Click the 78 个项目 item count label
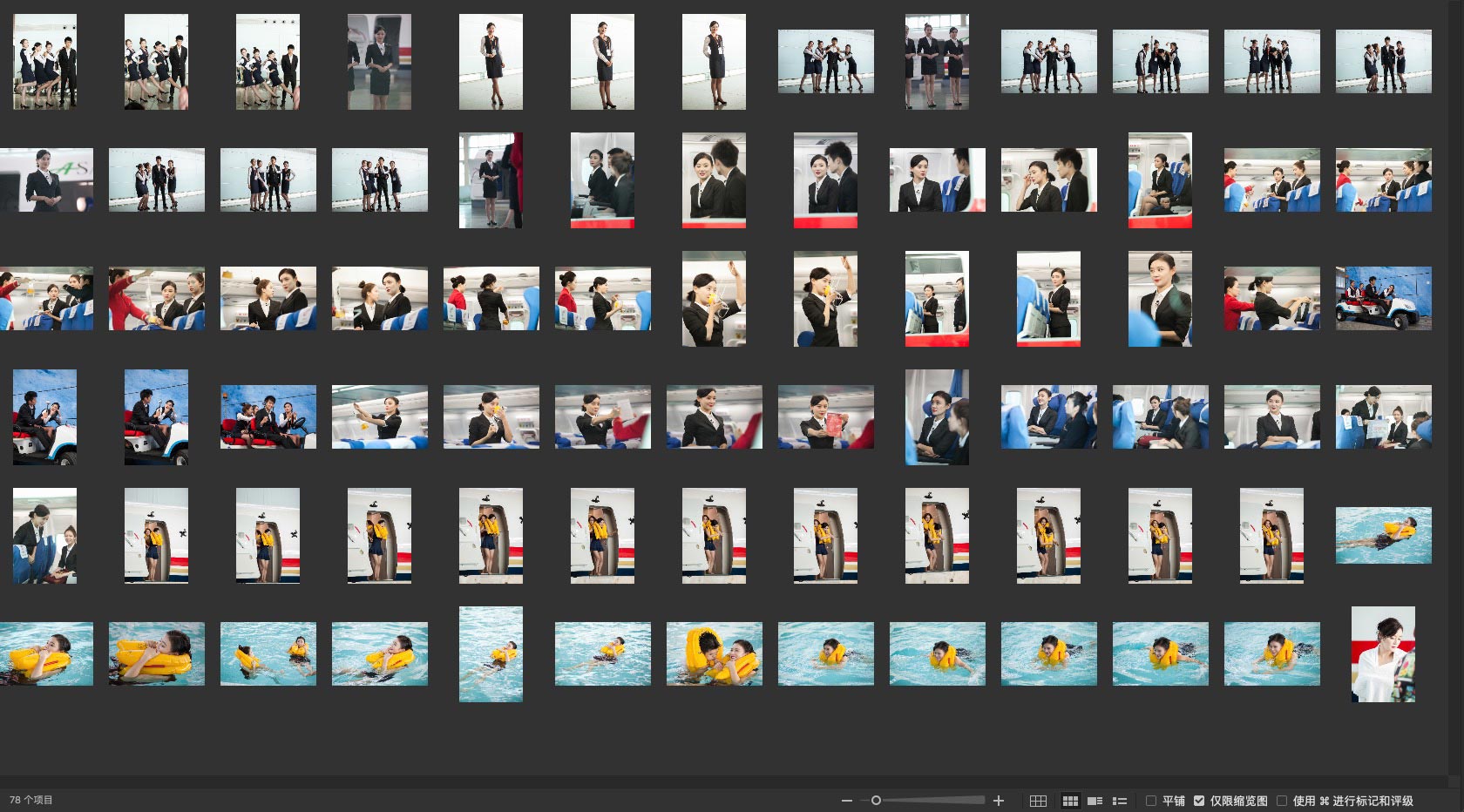This screenshot has width=1464, height=812. coord(31,800)
